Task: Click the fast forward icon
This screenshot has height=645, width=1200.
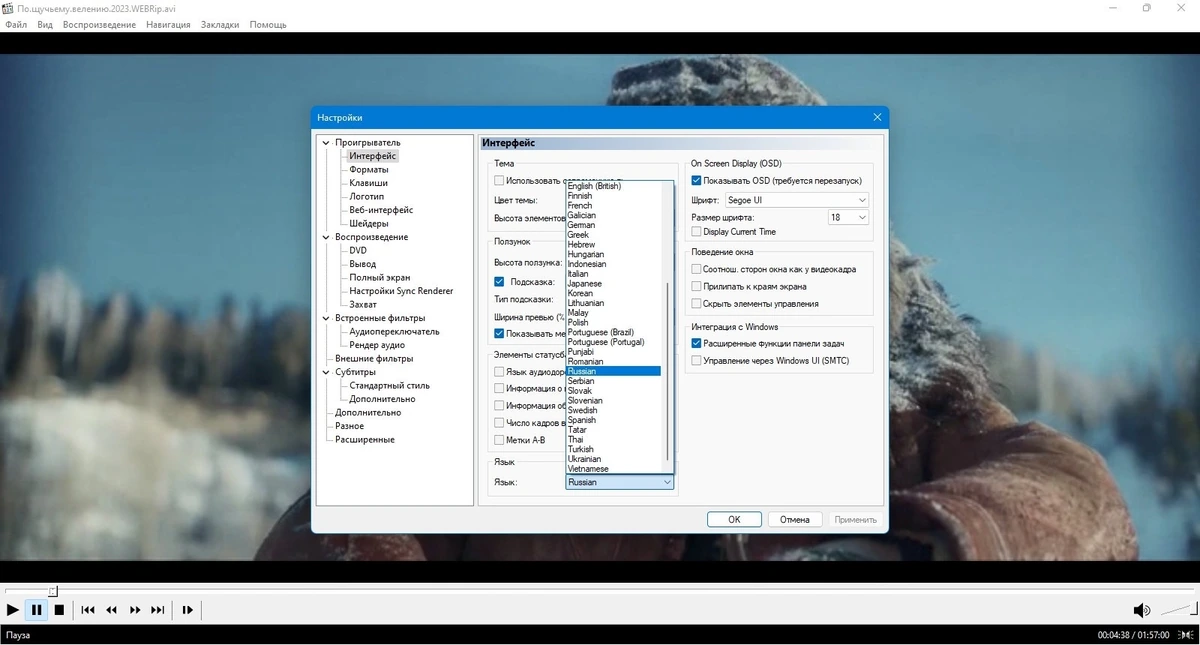Action: tap(135, 610)
